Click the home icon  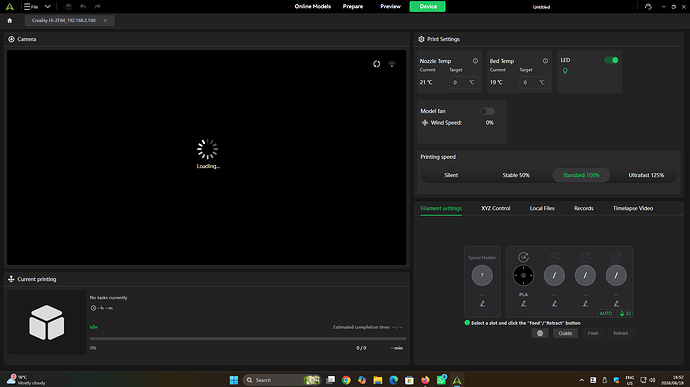click(x=10, y=20)
